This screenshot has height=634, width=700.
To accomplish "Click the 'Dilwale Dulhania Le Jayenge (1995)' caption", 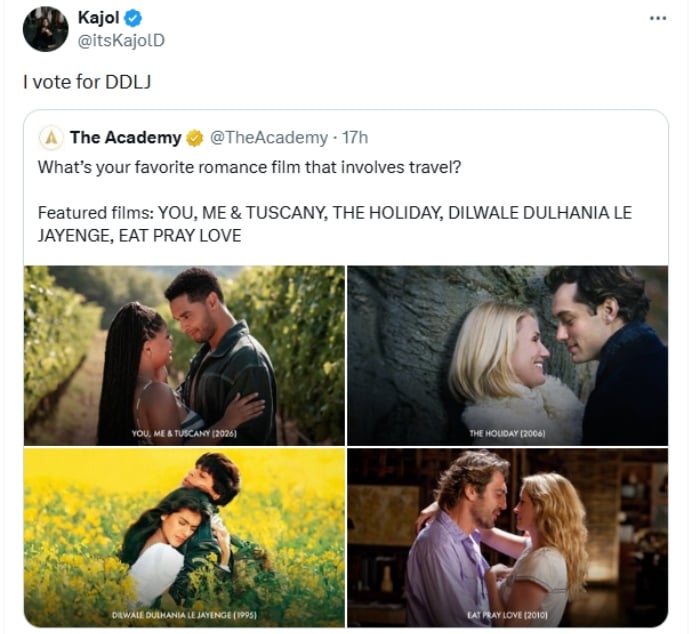I will [184, 615].
